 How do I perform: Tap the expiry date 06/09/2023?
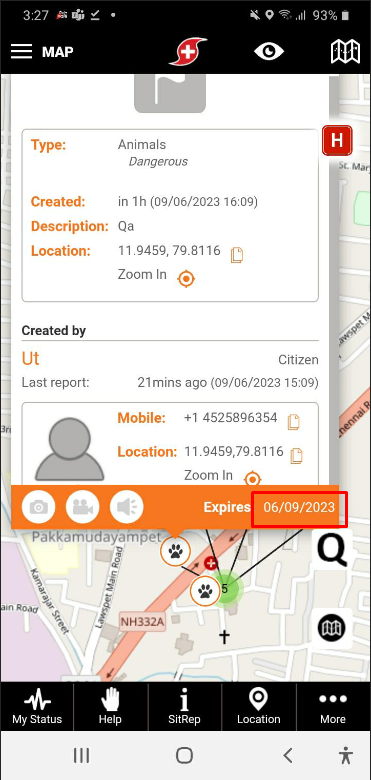point(299,507)
